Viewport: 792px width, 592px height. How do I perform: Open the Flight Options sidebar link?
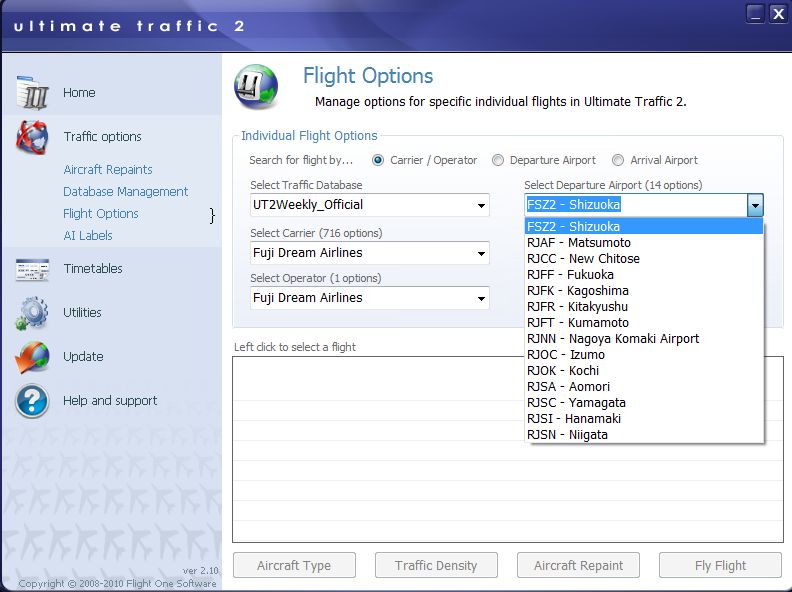pos(101,214)
